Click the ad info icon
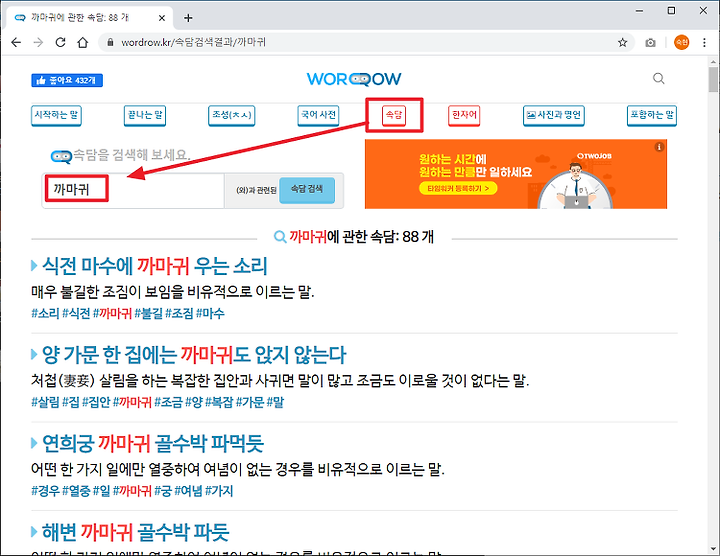The width and height of the screenshot is (720, 556). coord(659,147)
